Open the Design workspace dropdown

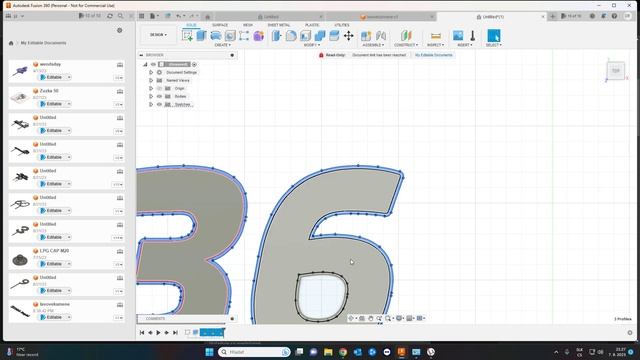pyautogui.click(x=158, y=35)
